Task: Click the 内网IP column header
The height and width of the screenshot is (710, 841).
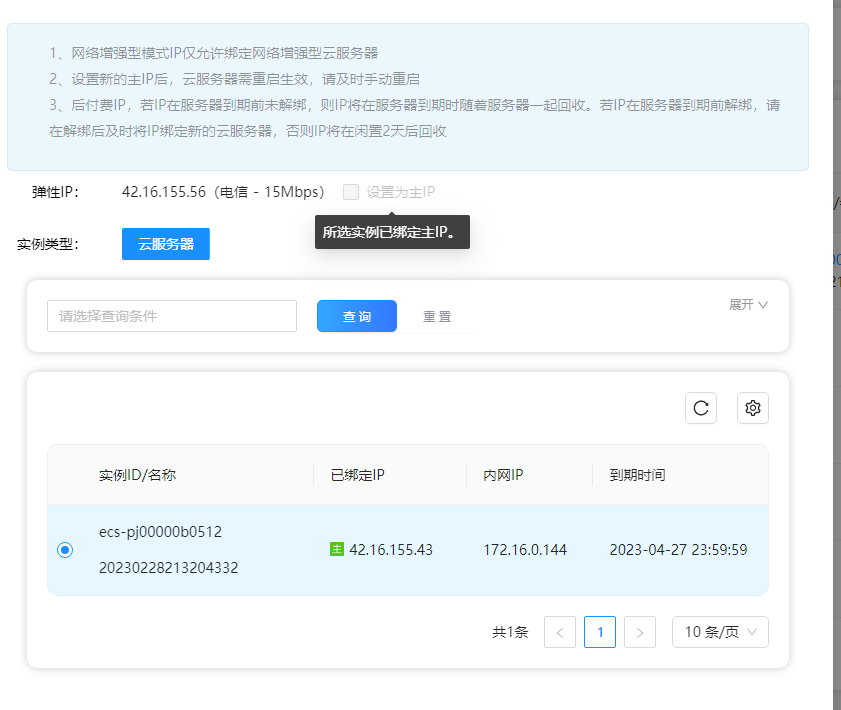Action: pyautogui.click(x=503, y=475)
